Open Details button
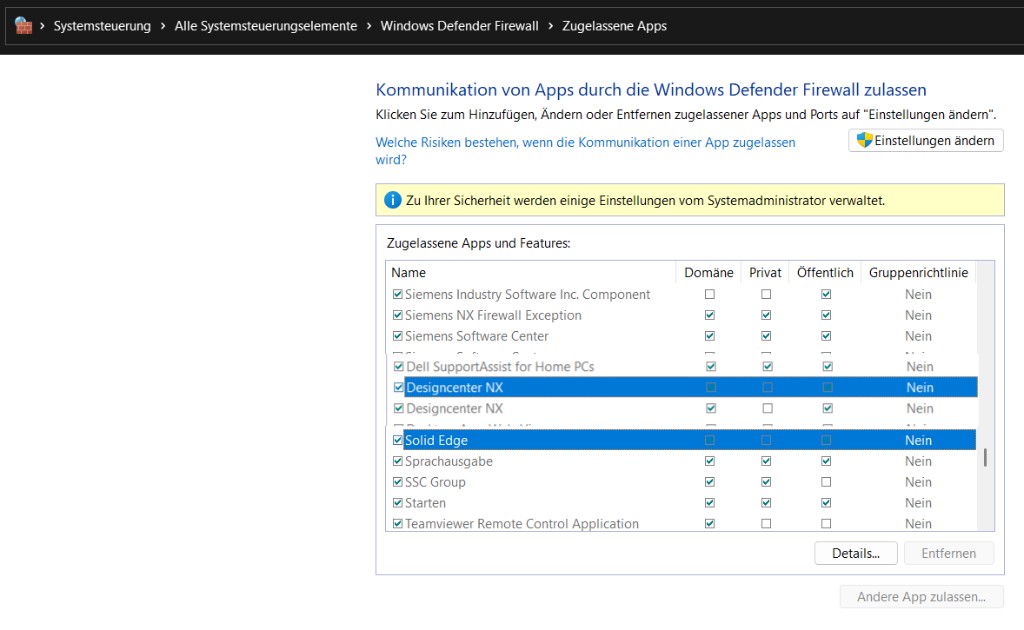The height and width of the screenshot is (630, 1024). click(x=856, y=553)
